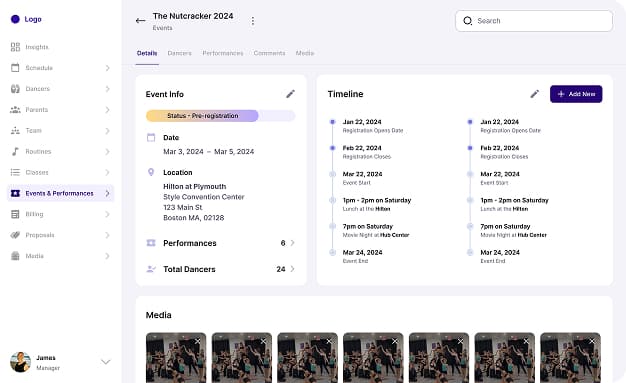This screenshot has width=626, height=383.
Task: Click the Routines music note icon
Action: click(x=15, y=151)
